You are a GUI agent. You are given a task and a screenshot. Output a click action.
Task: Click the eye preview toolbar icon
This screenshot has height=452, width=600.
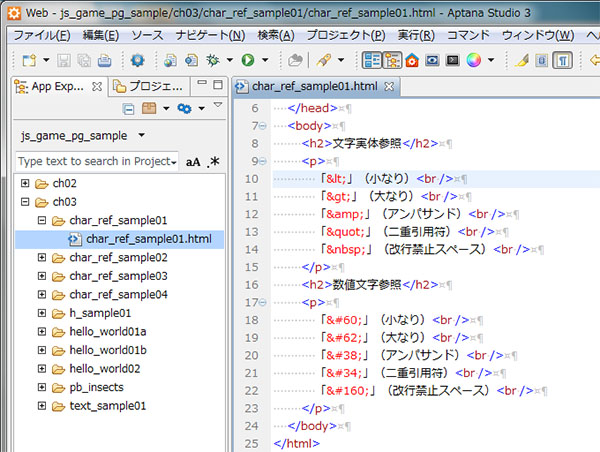[x=432, y=60]
